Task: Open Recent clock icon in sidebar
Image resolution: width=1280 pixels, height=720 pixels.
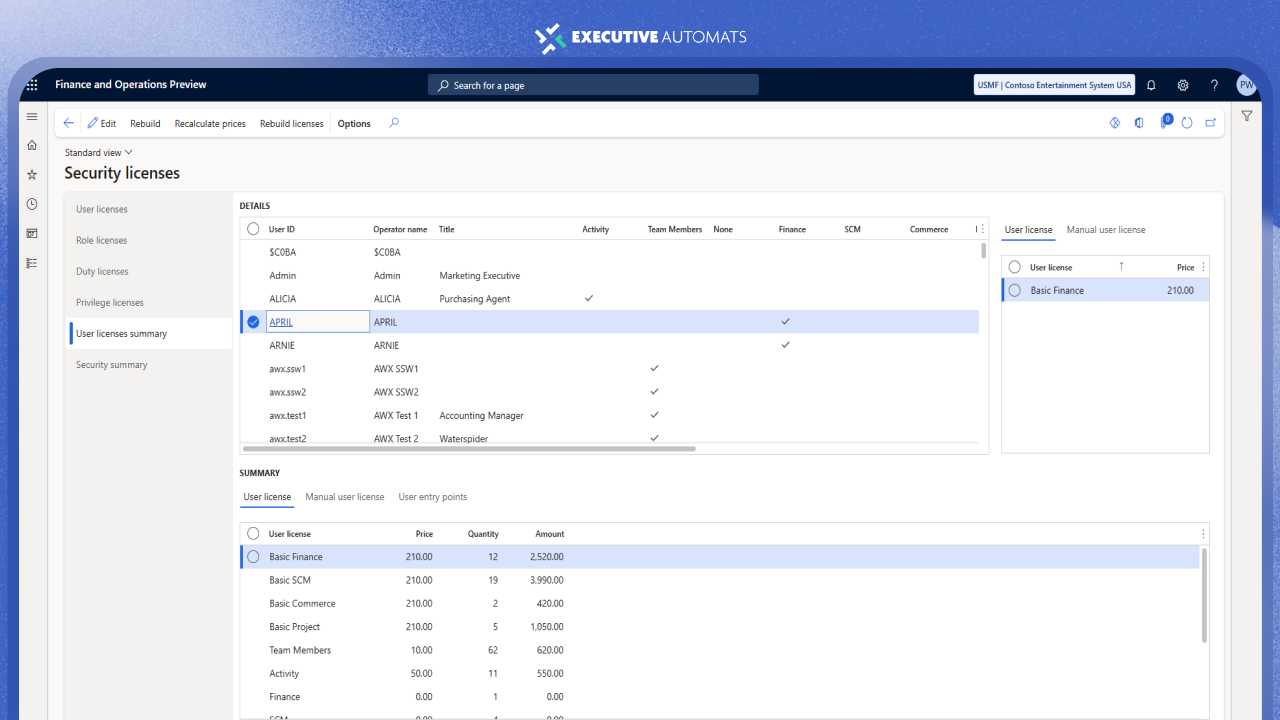Action: click(32, 204)
